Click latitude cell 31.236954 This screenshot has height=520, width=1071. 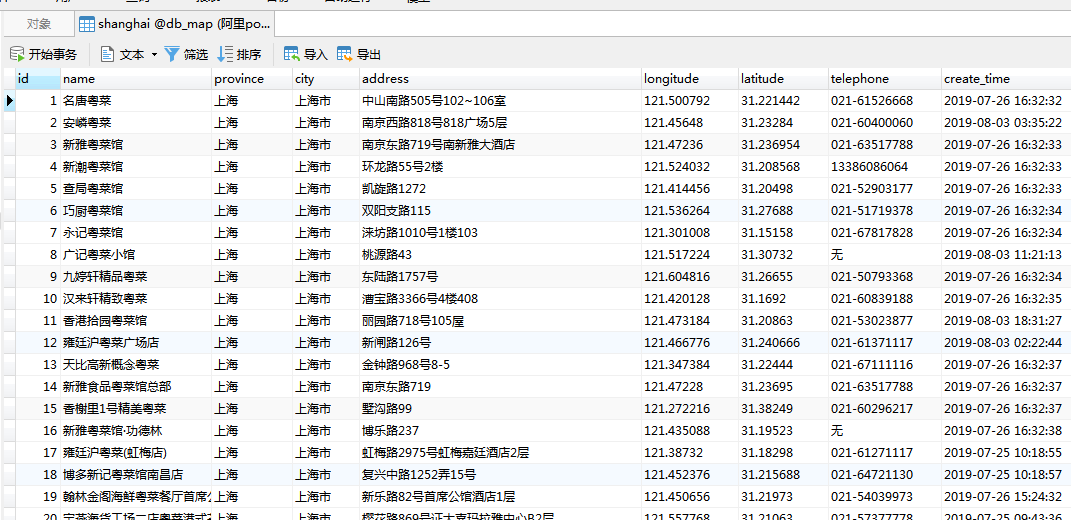pyautogui.click(x=783, y=145)
